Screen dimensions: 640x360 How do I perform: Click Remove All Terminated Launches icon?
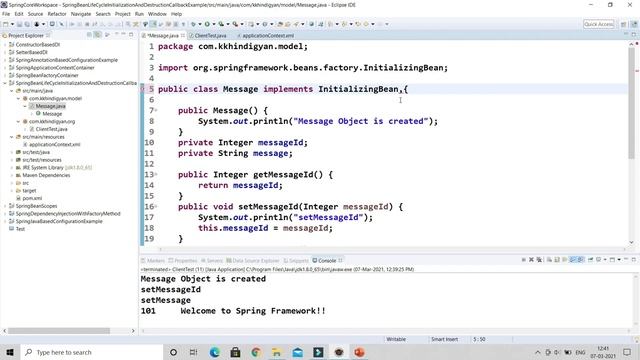point(539,260)
